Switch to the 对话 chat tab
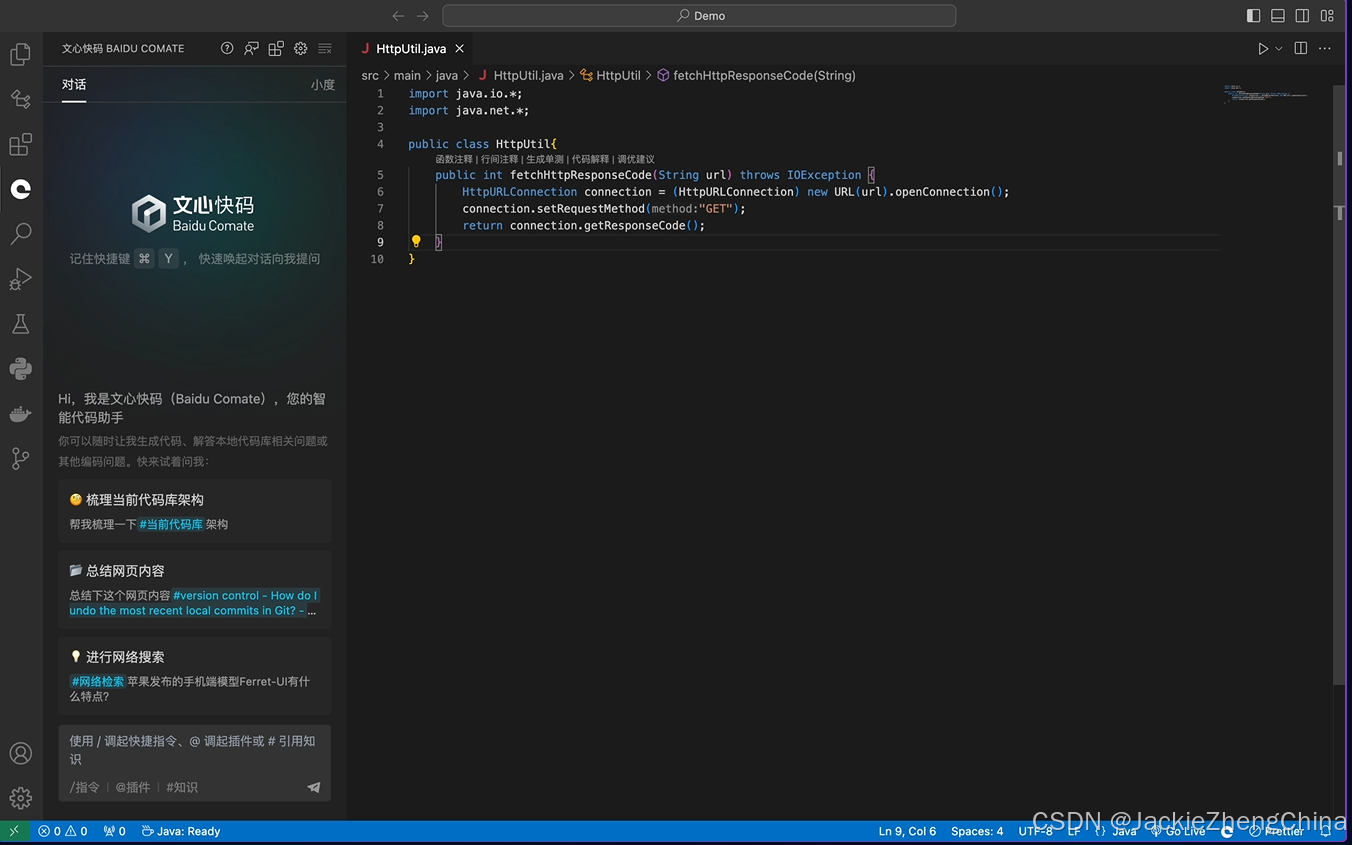Viewport: 1352px width, 845px height. coord(74,85)
